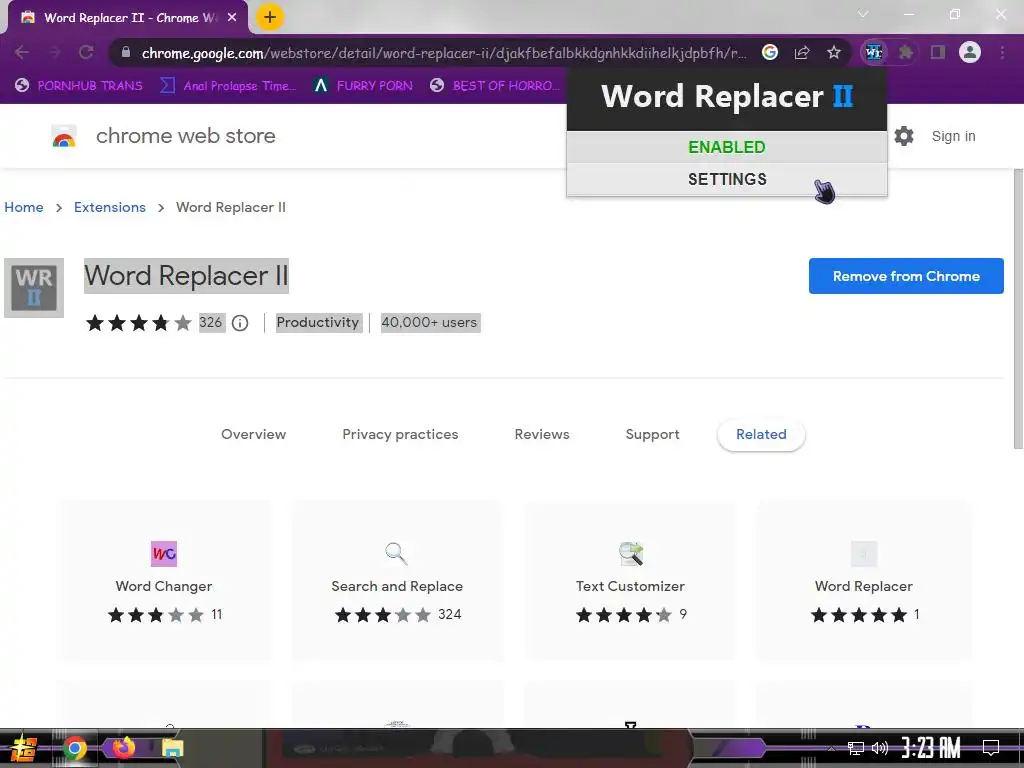Open the first bookmark in the bookmarks bar
The height and width of the screenshot is (768, 1024).
(x=78, y=86)
